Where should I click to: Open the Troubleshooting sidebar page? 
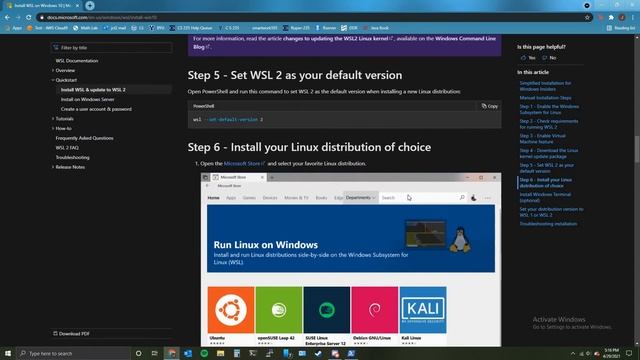(x=72, y=157)
